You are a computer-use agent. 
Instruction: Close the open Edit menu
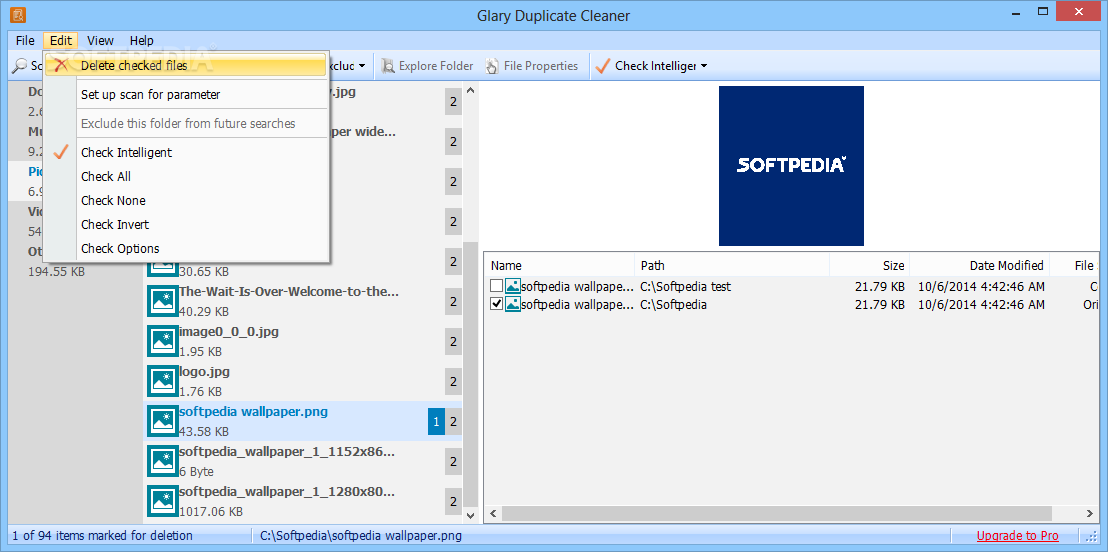pyautogui.click(x=61, y=40)
